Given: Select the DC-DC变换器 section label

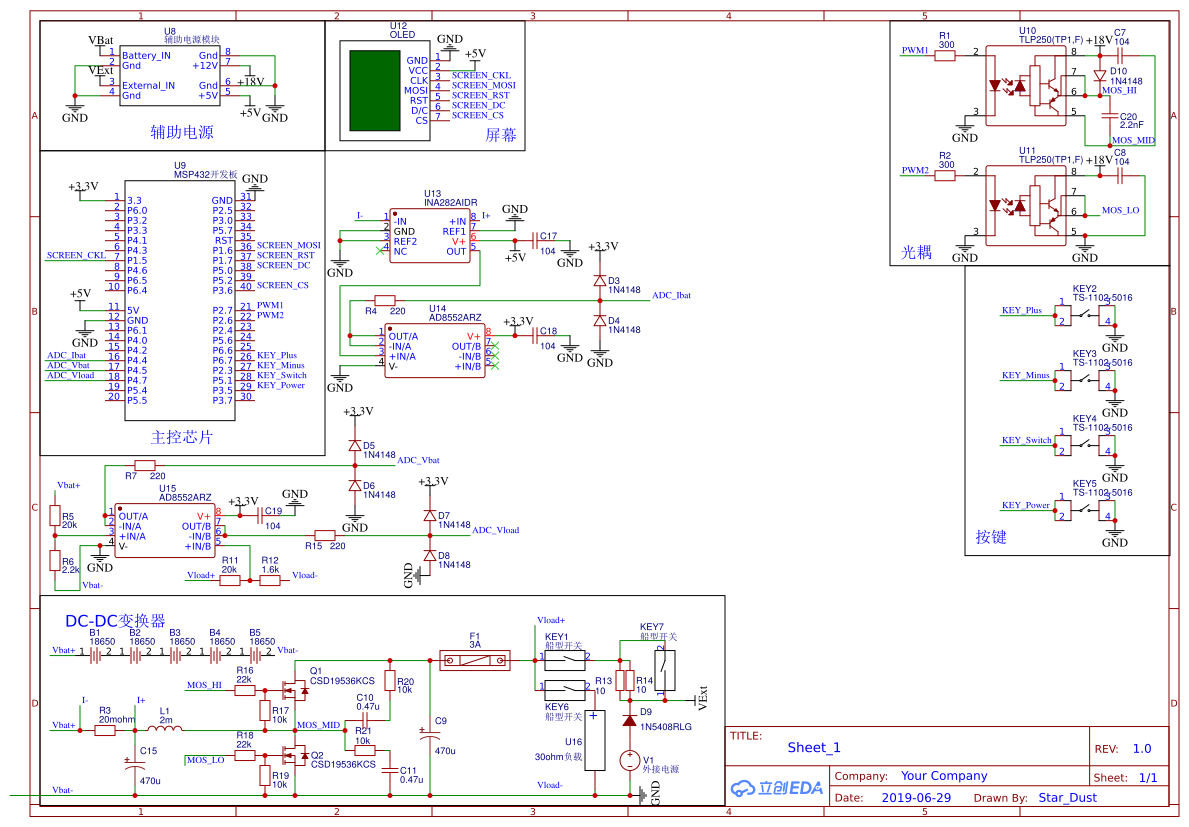Looking at the screenshot, I should coord(115,620).
